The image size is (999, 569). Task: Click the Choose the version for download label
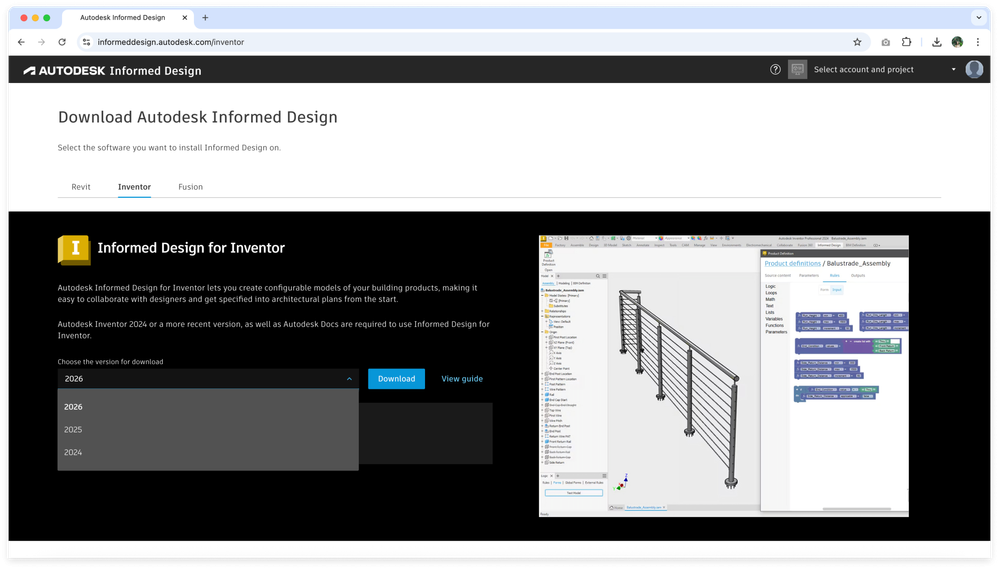[x=110, y=361]
